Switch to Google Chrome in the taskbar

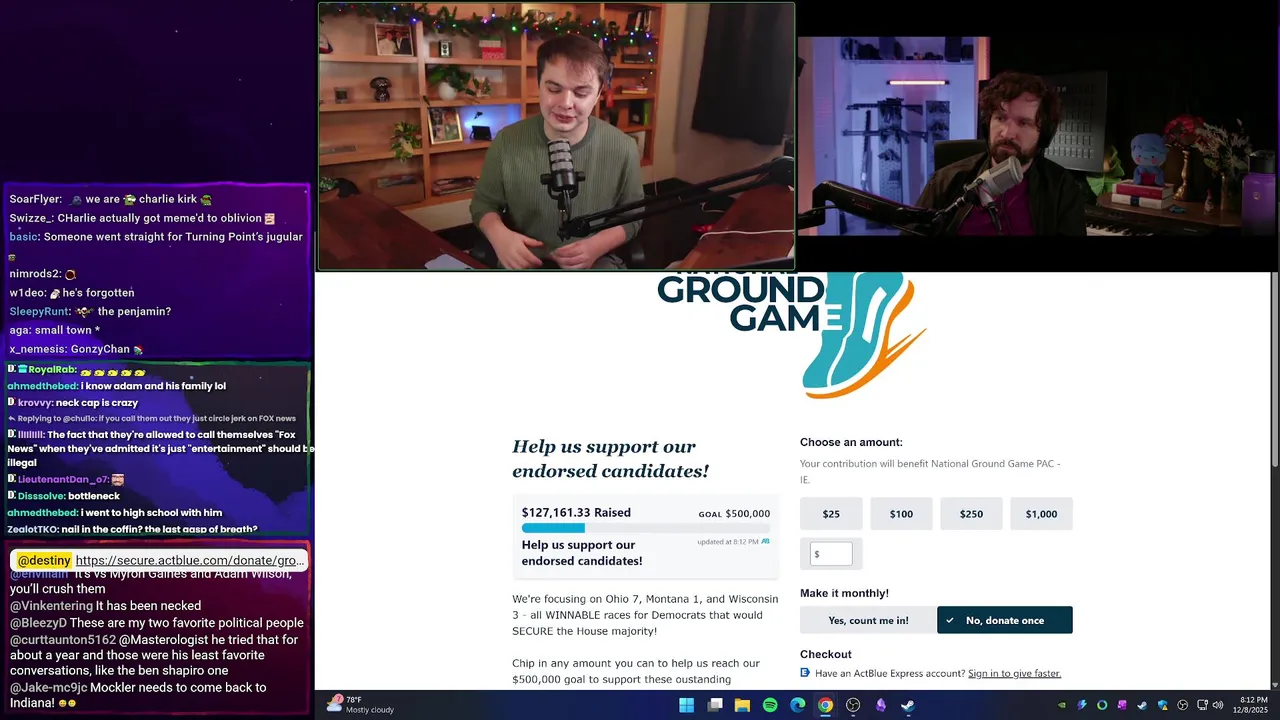(825, 705)
